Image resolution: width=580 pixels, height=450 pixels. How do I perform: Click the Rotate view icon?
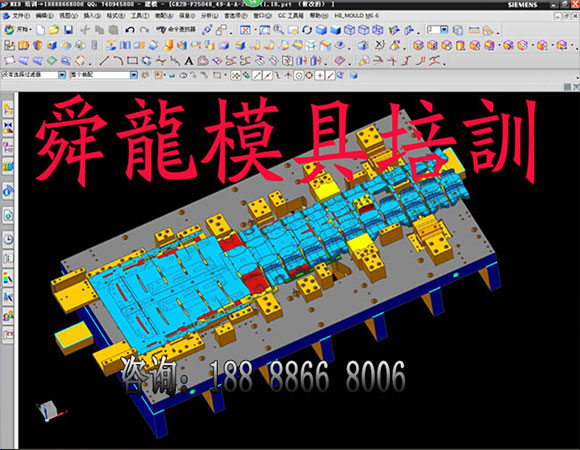pyautogui.click(x=307, y=30)
